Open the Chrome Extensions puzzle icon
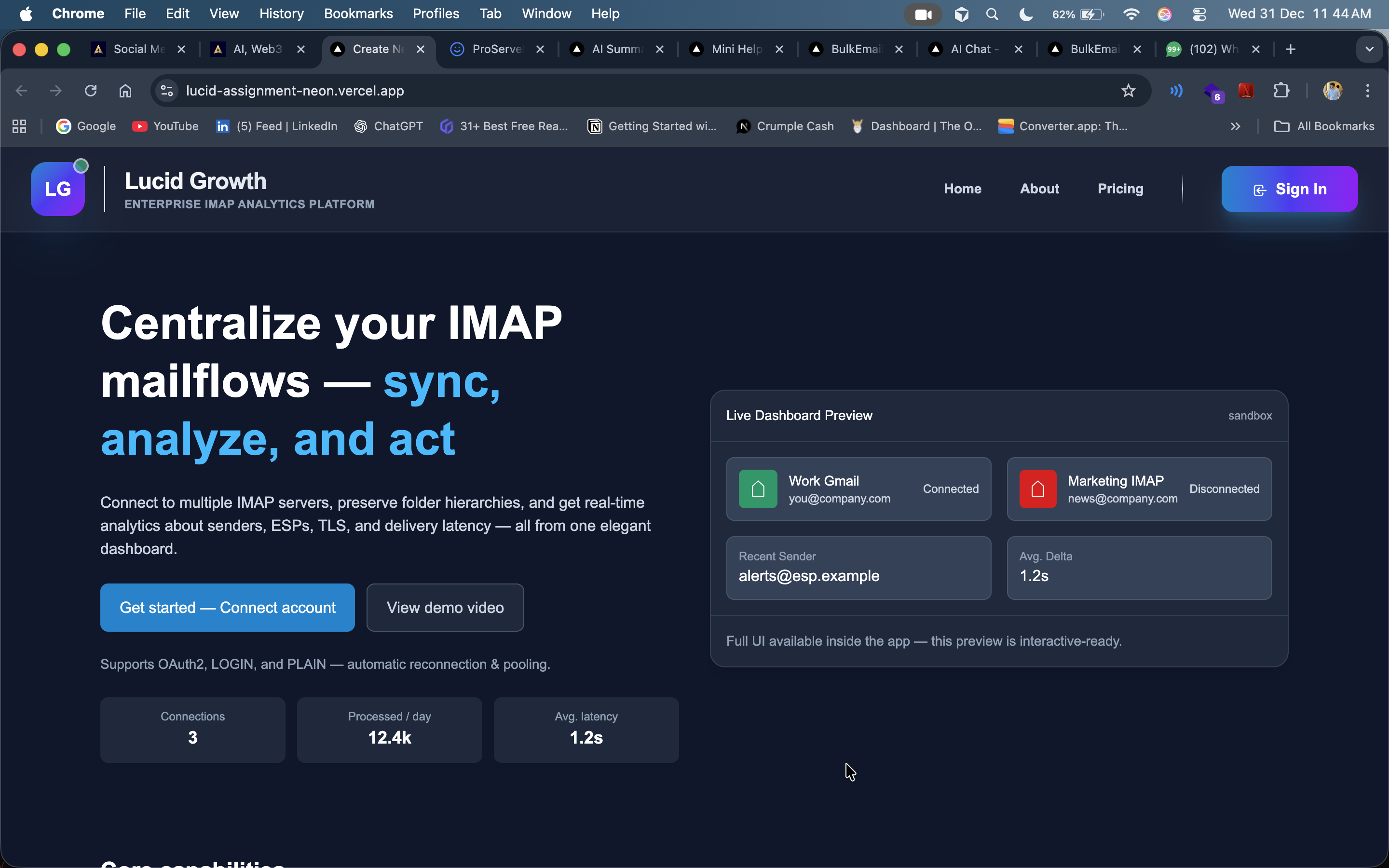The width and height of the screenshot is (1389, 868). coord(1281,91)
